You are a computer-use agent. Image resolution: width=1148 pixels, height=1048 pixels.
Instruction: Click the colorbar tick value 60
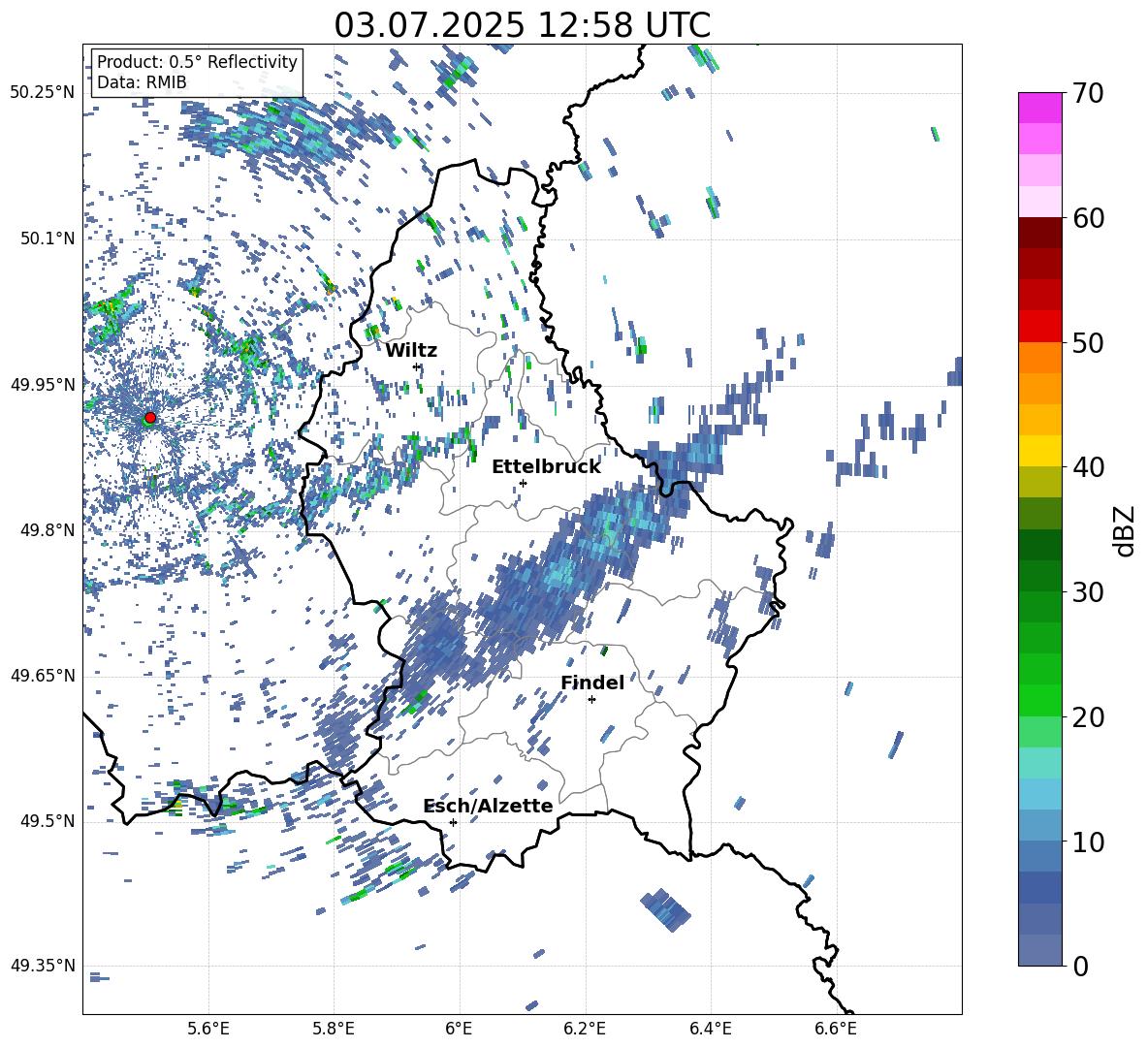[1088, 218]
